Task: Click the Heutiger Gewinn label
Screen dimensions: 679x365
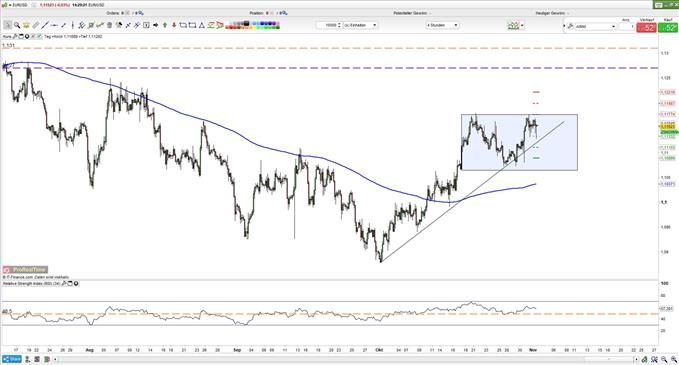Action: (x=550, y=13)
